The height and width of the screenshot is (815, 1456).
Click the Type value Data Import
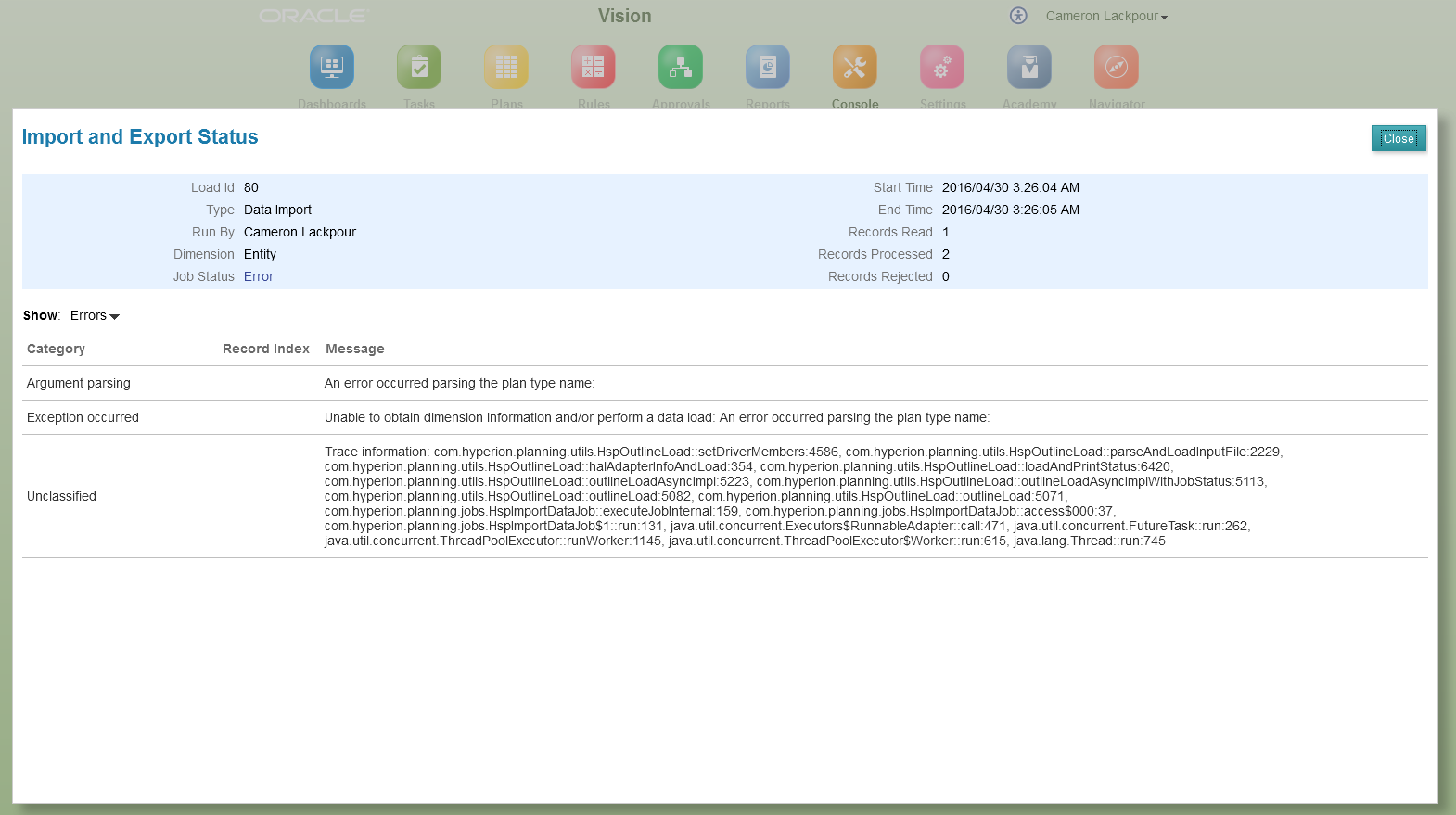point(277,210)
